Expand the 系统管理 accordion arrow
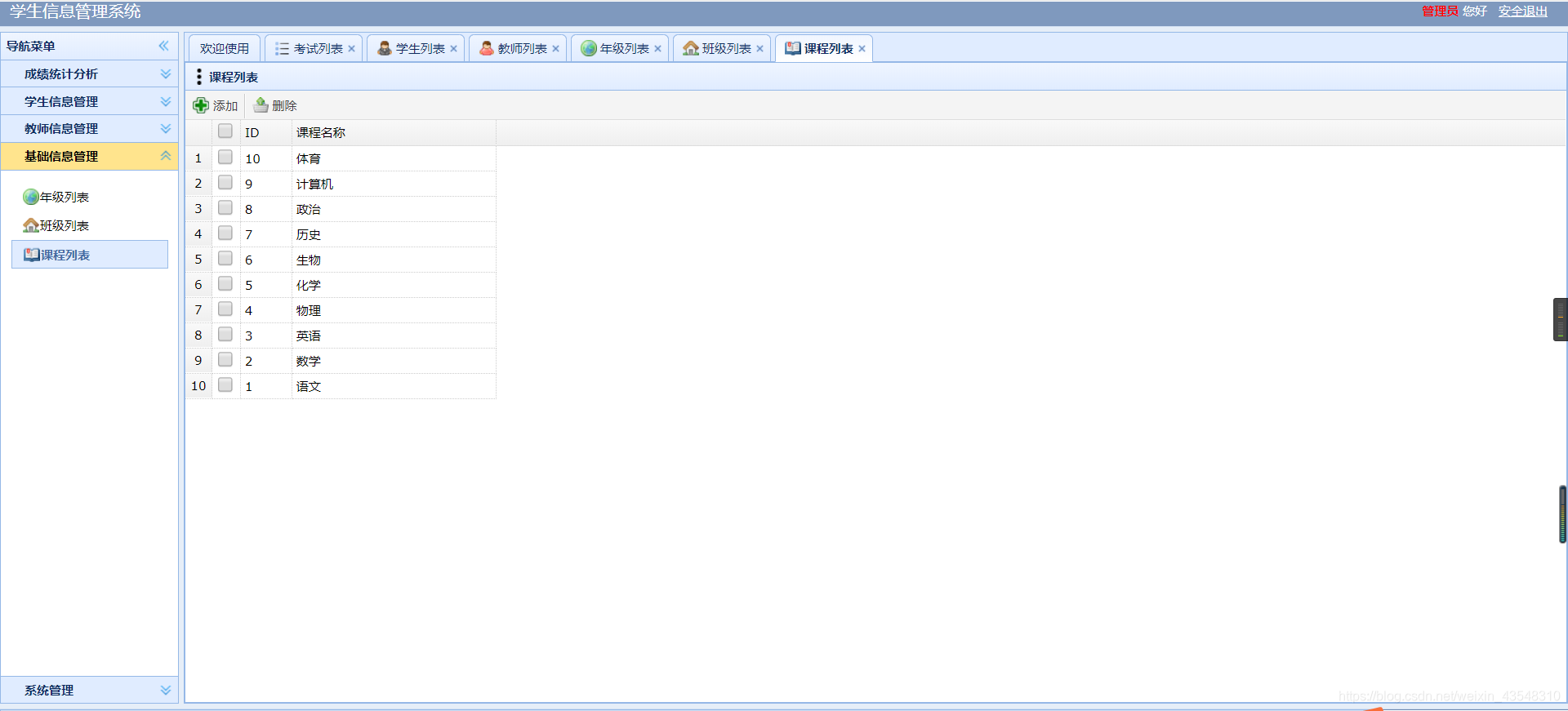The image size is (1568, 711). tap(166, 690)
